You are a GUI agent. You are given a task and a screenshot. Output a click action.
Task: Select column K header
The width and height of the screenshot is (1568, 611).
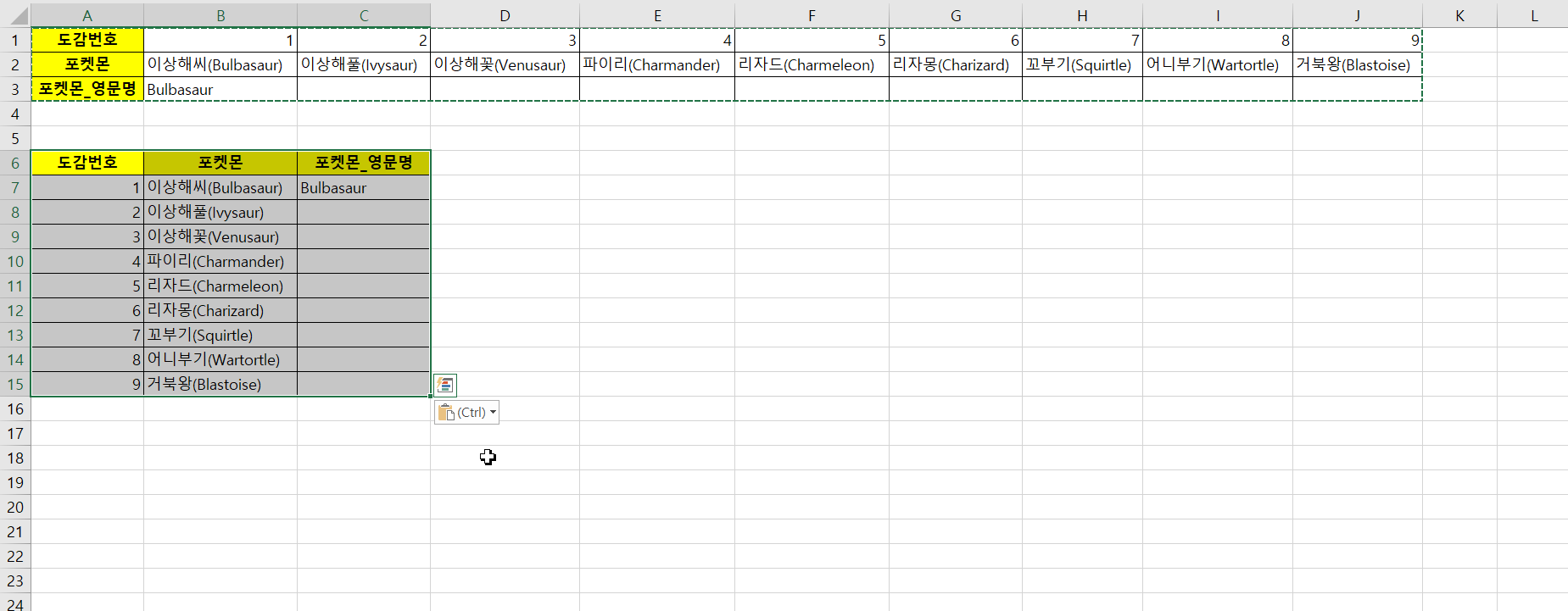coord(1459,15)
